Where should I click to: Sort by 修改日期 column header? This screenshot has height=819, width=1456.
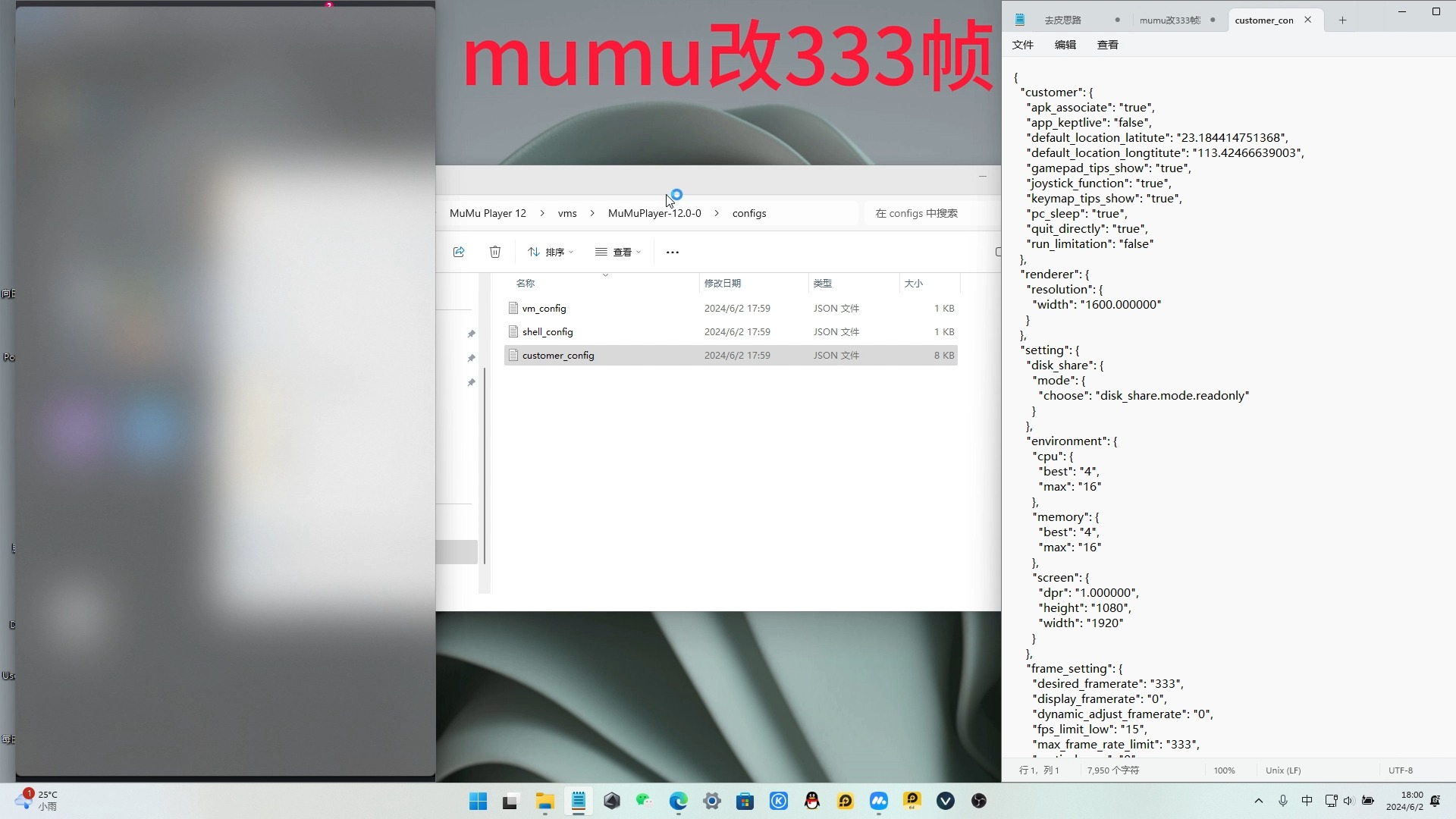pyautogui.click(x=723, y=284)
